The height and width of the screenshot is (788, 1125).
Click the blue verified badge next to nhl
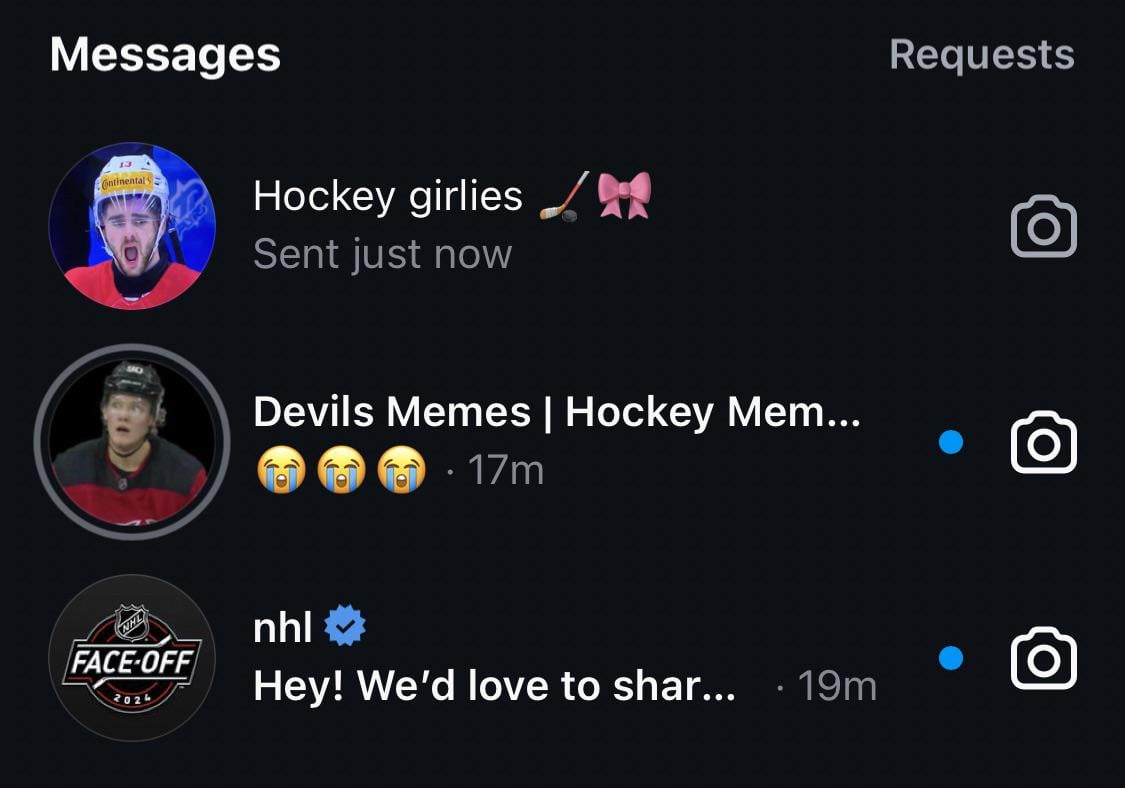coord(346,627)
